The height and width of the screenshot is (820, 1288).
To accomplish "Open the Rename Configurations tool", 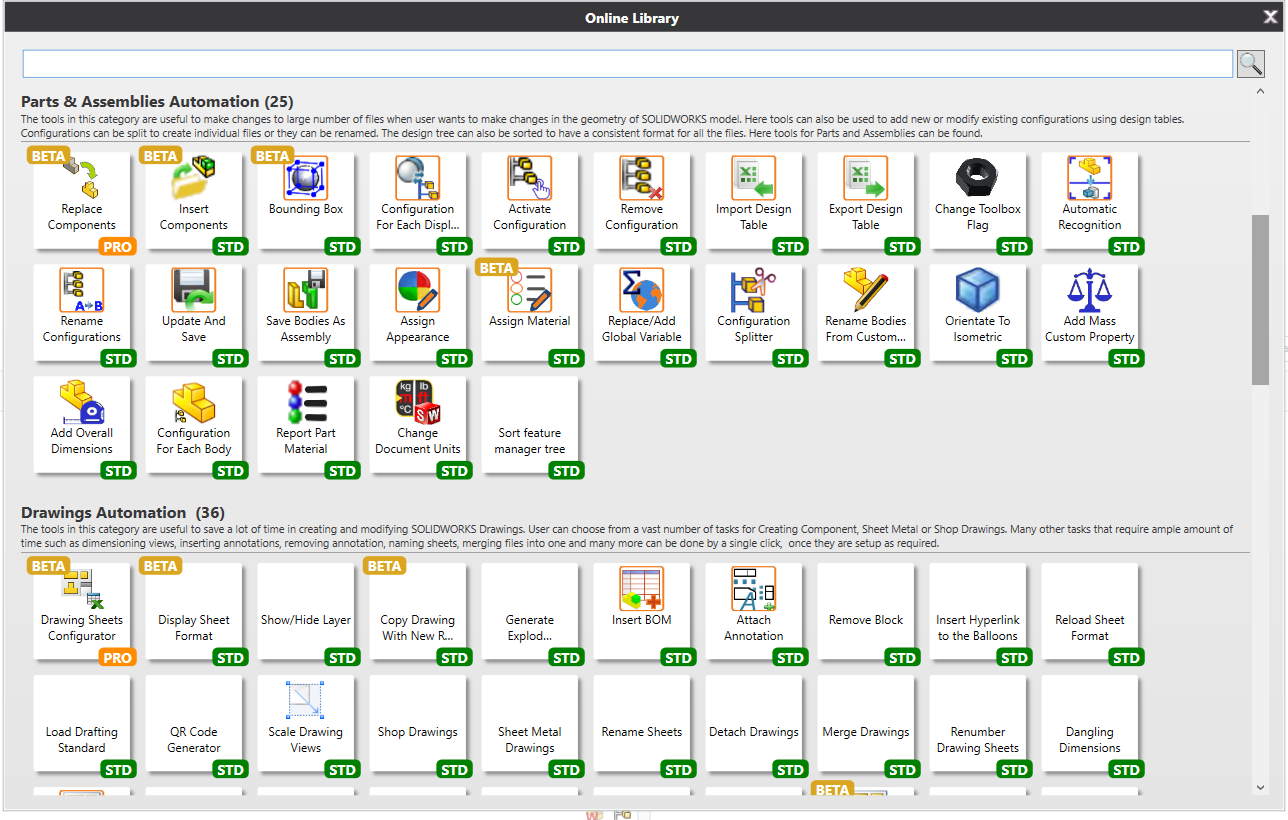I will 82,313.
